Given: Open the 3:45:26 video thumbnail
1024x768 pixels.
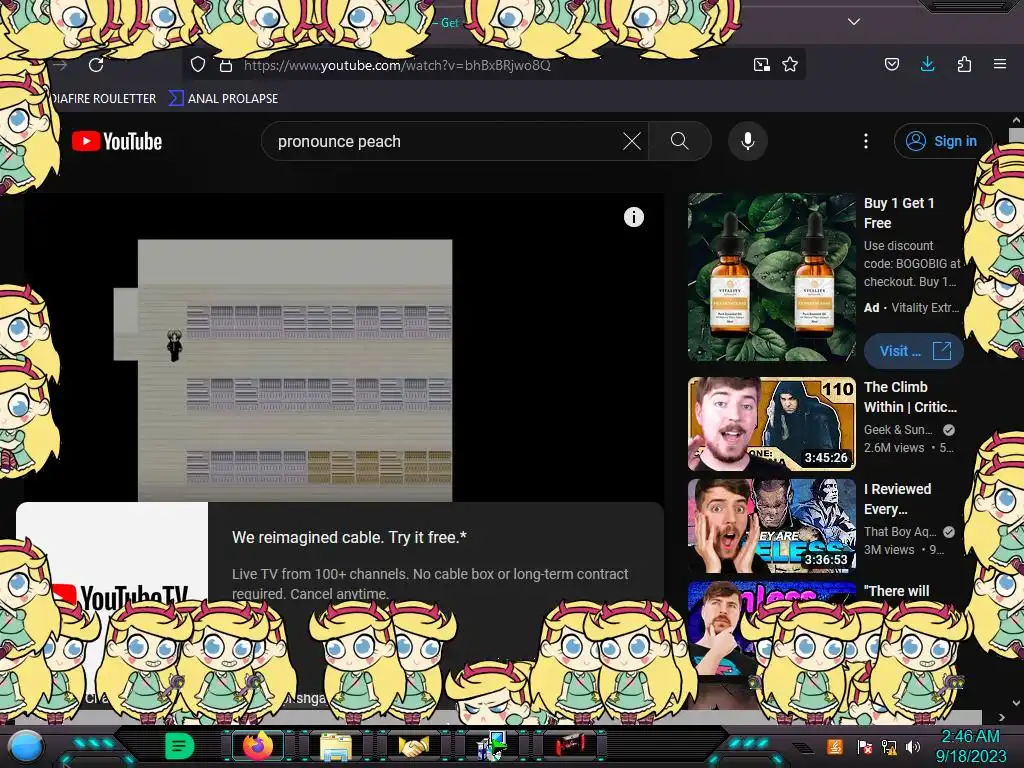Looking at the screenshot, I should (x=771, y=424).
